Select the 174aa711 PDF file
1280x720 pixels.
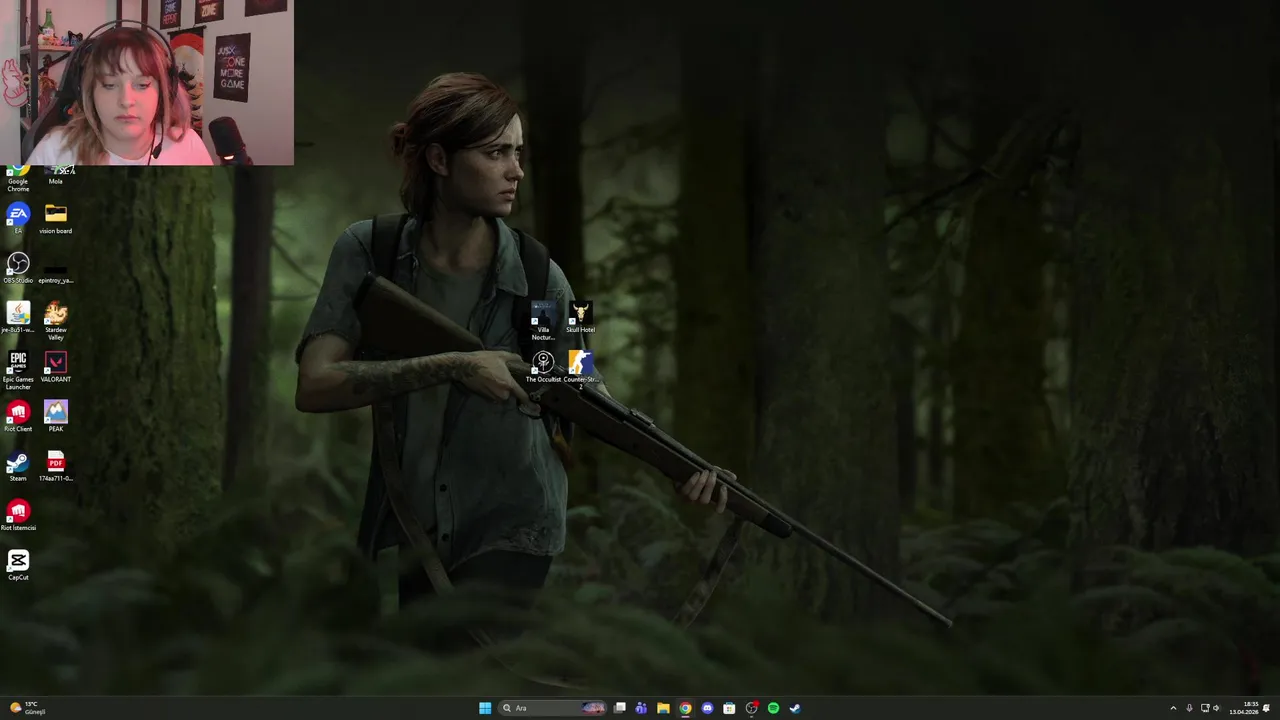(56, 466)
